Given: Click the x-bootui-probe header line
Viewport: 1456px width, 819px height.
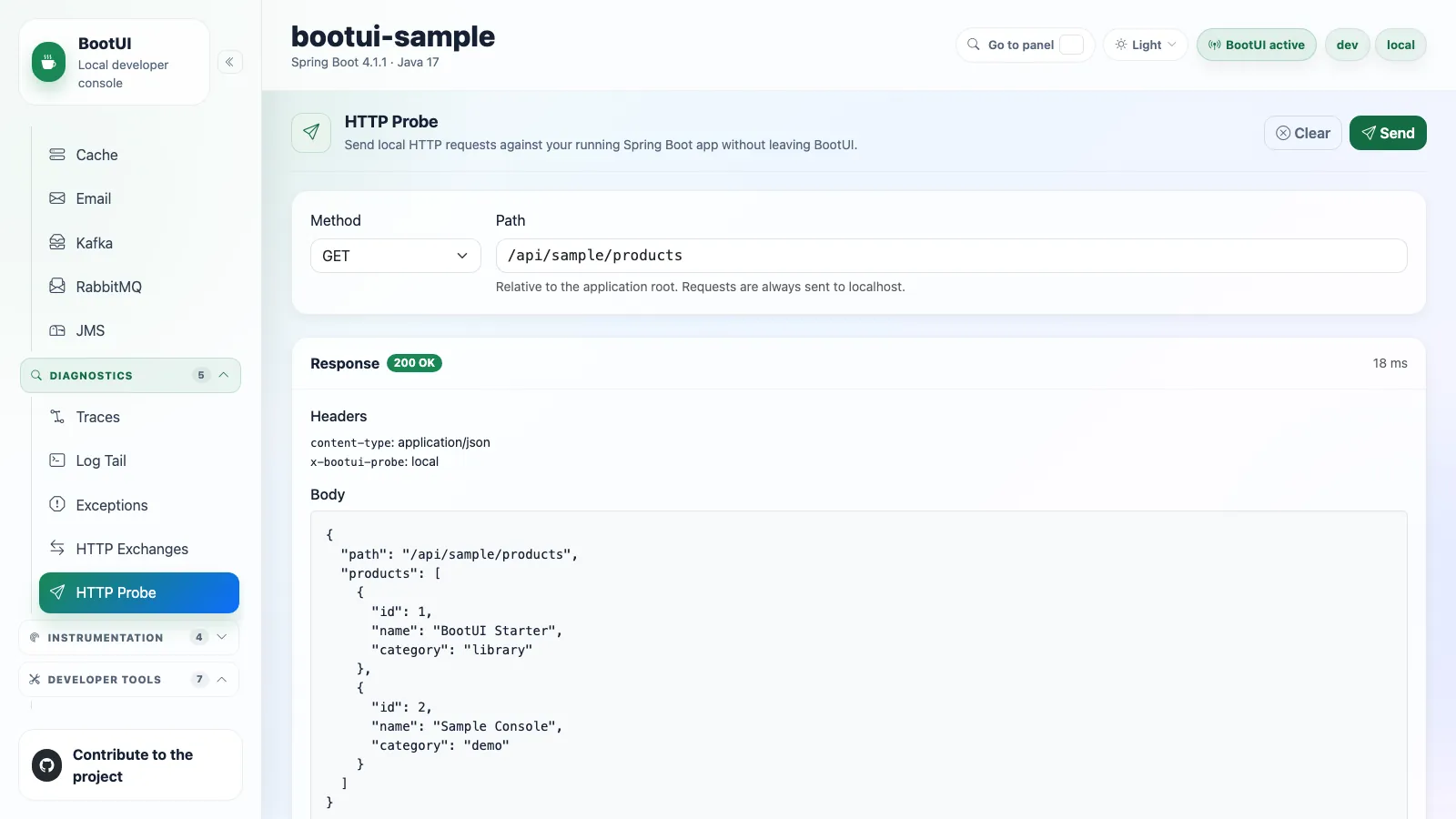Looking at the screenshot, I should 374,461.
